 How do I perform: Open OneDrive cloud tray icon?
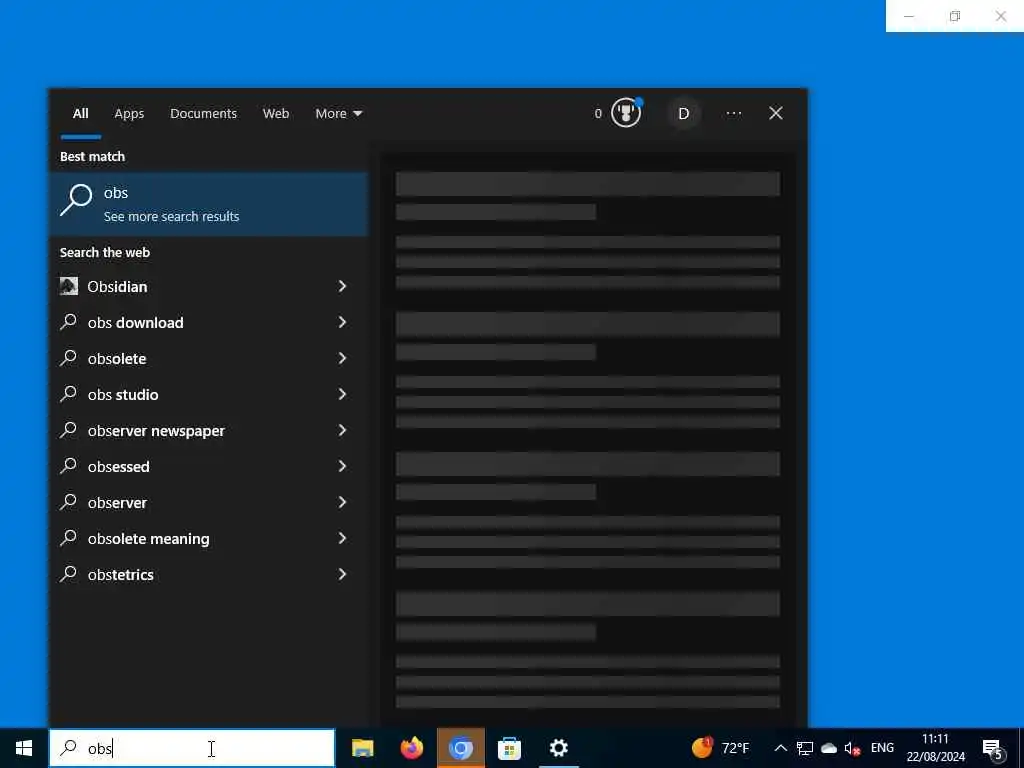pyautogui.click(x=829, y=748)
